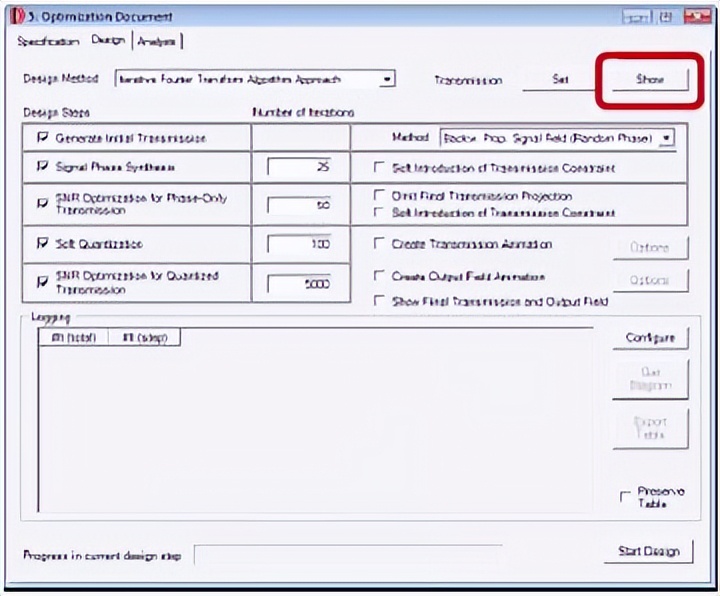Click the design step progress bar
720x596 pixels.
348,555
